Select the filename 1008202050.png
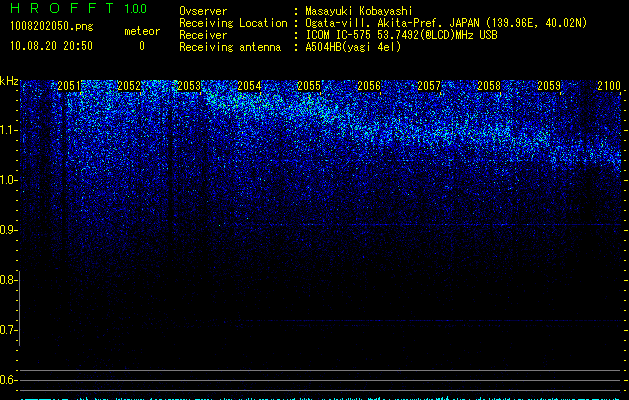Image resolution: width=629 pixels, height=400 pixels. tap(52, 26)
